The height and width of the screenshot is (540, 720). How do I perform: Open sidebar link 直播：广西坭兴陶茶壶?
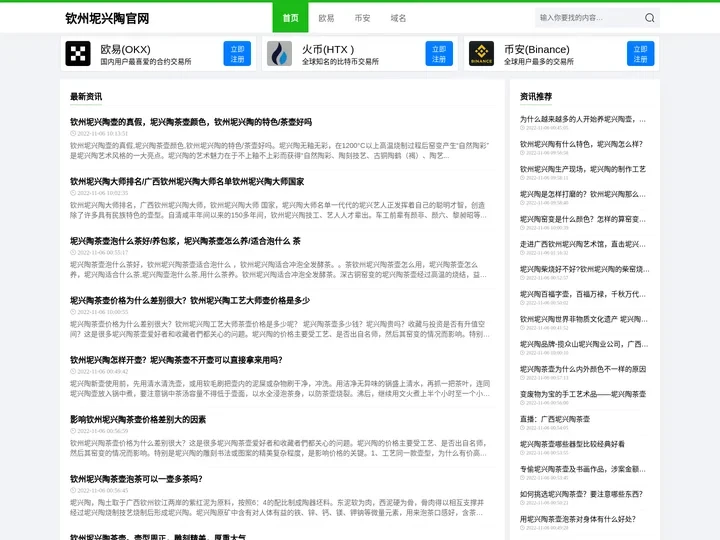pos(555,419)
